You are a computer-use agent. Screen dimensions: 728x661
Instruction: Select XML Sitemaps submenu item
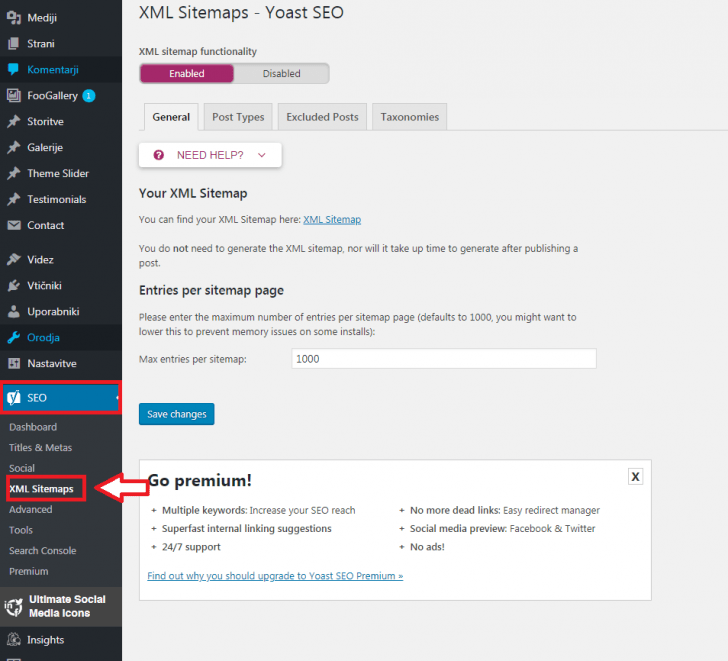(42, 489)
